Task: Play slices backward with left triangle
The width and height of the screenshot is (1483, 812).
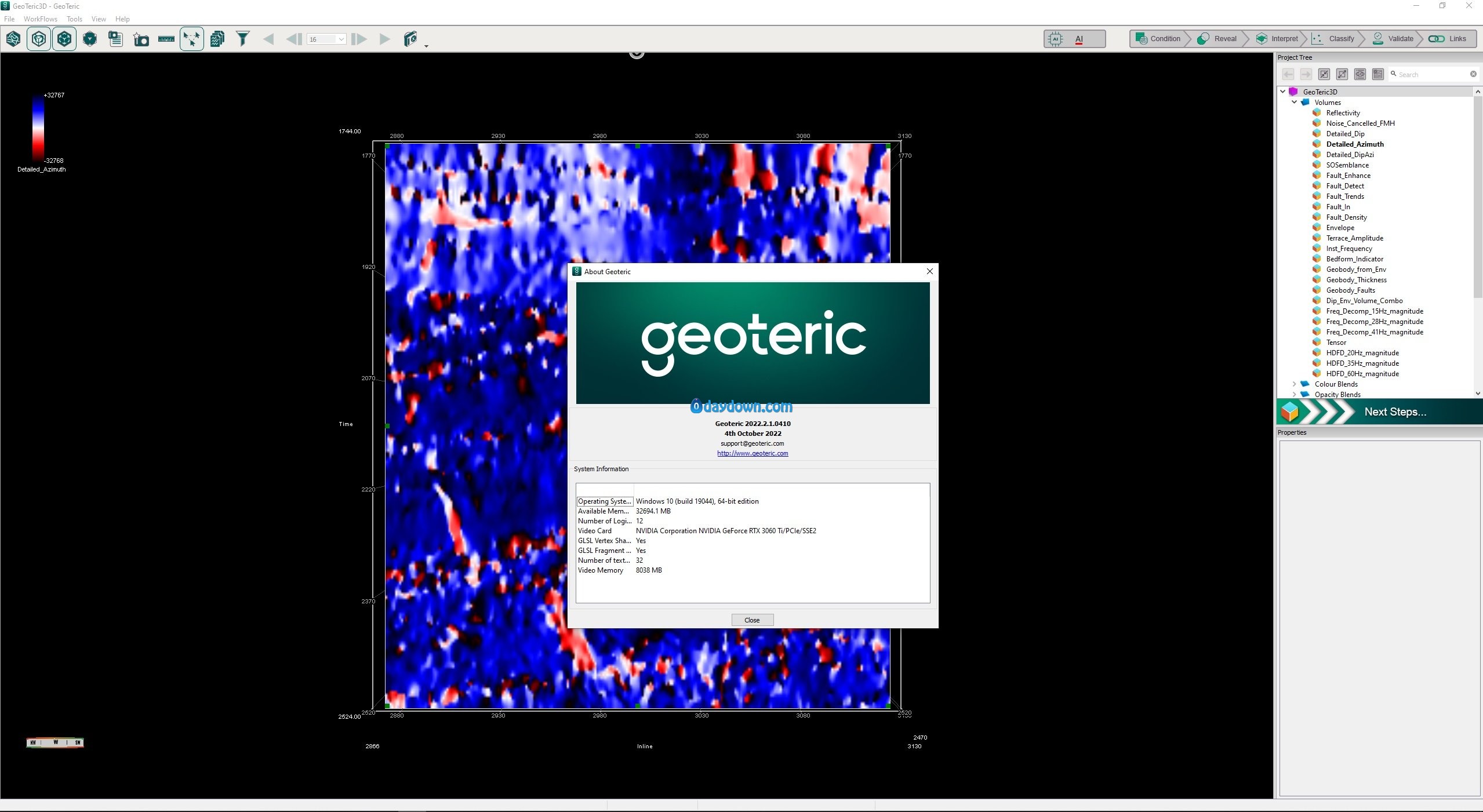Action: click(268, 39)
